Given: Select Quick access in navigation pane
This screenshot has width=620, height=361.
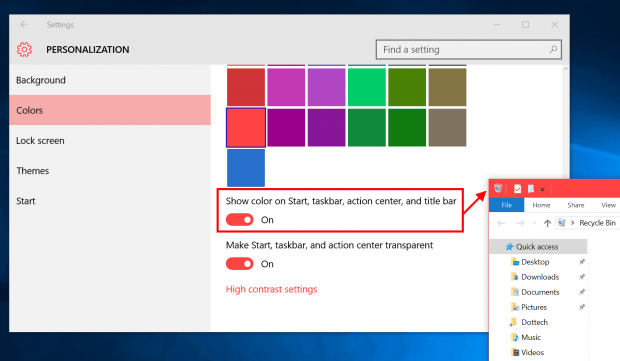Looking at the screenshot, I should [x=538, y=247].
